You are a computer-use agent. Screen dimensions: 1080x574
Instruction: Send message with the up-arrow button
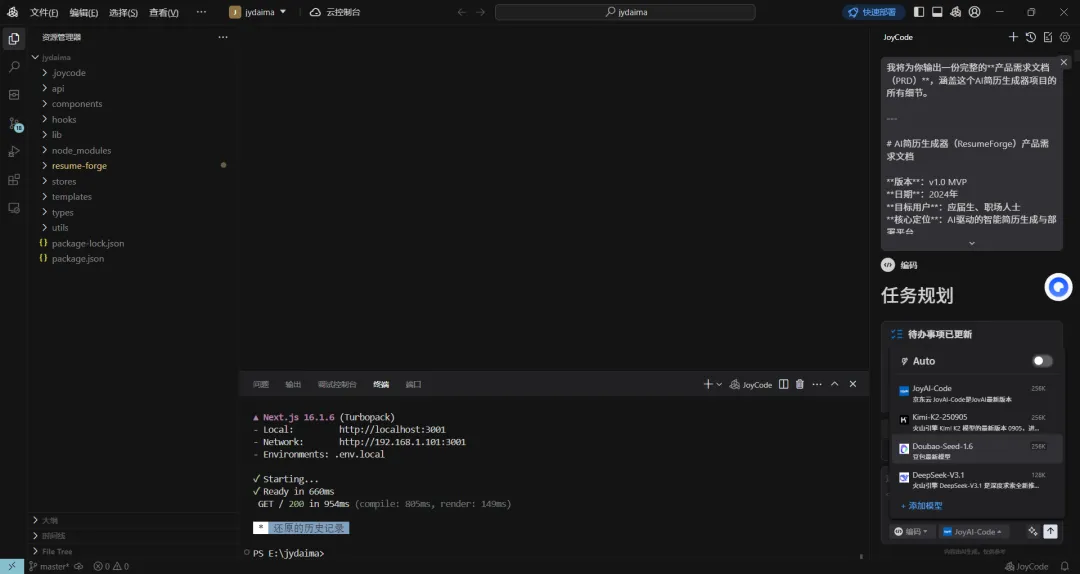pos(1050,531)
